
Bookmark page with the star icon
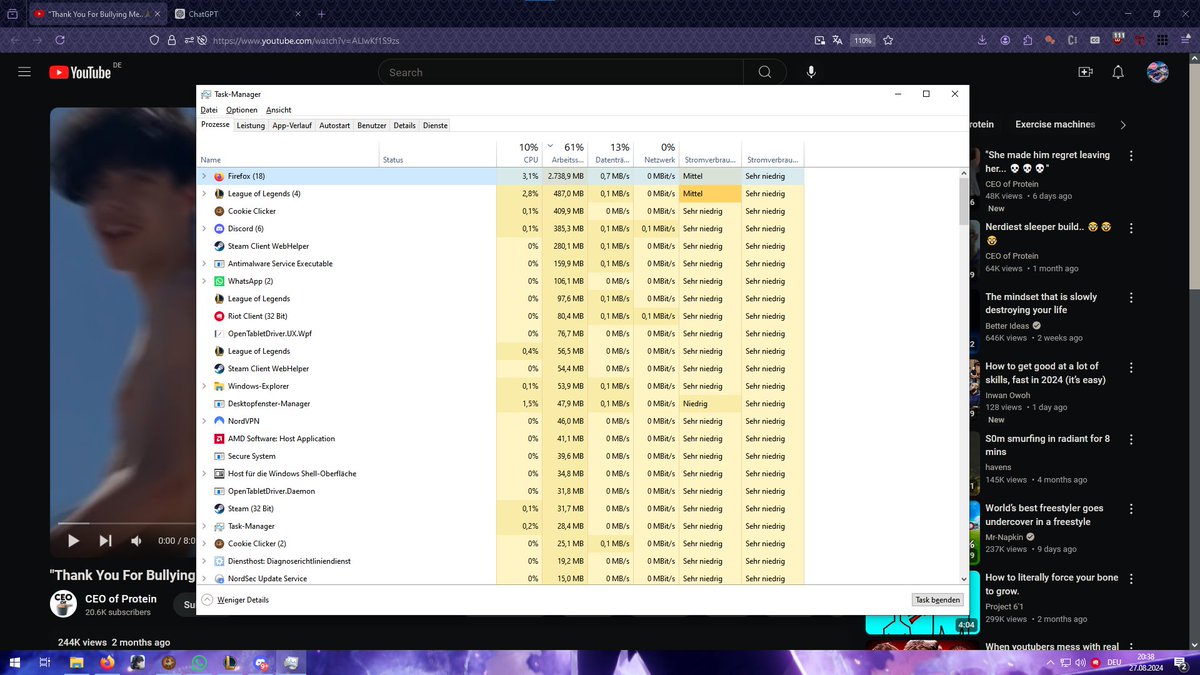[x=887, y=40]
